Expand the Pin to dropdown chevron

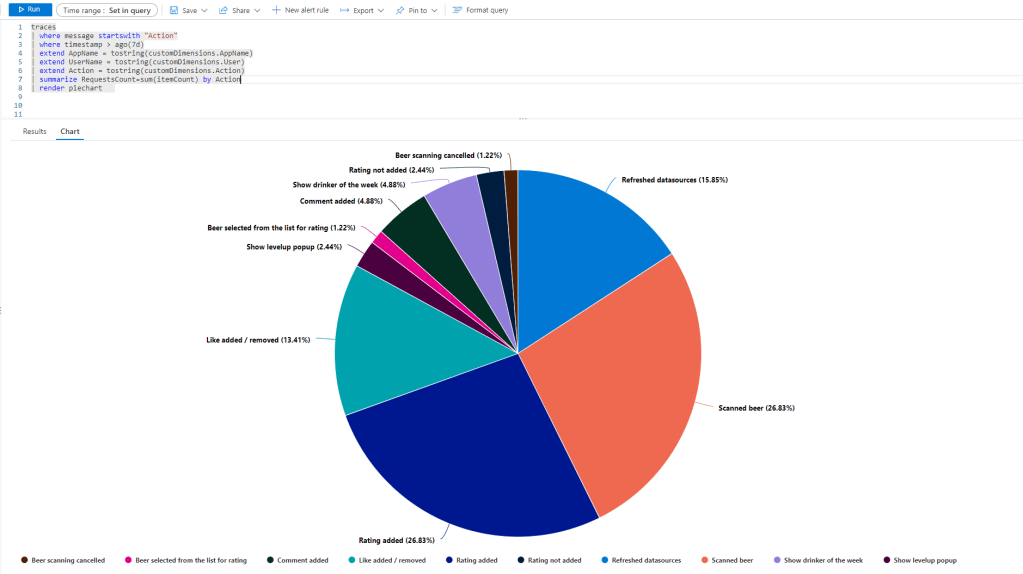click(436, 10)
